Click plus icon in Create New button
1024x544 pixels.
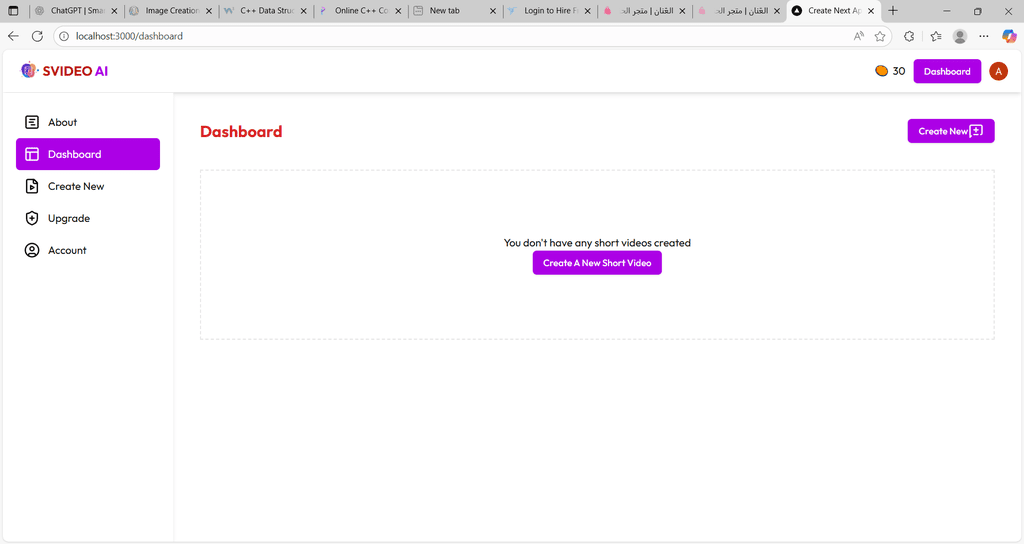(x=976, y=131)
